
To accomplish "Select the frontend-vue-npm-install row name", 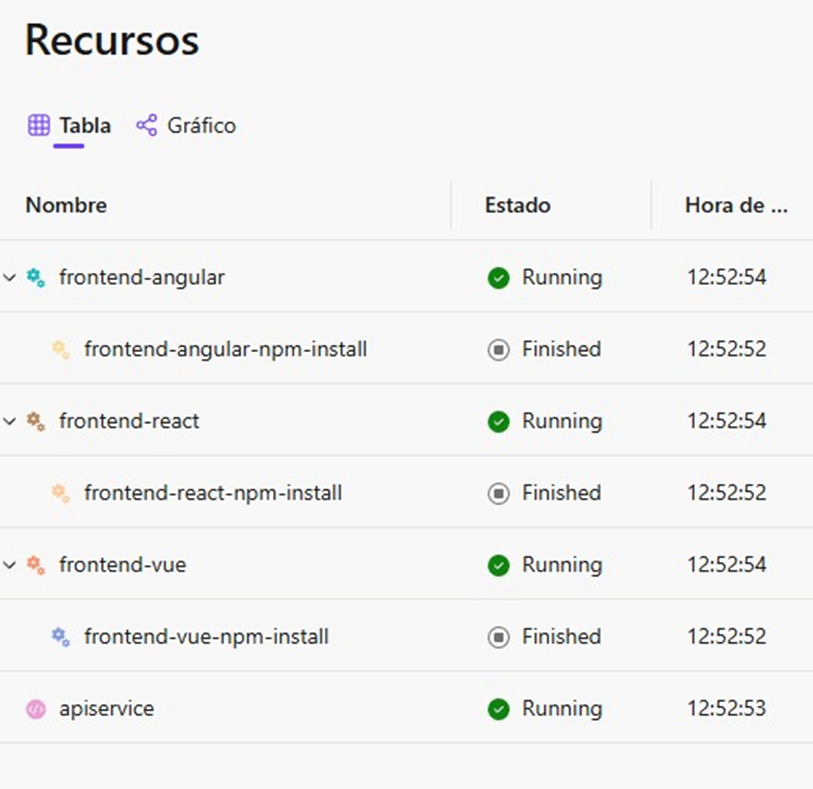I will coord(206,637).
